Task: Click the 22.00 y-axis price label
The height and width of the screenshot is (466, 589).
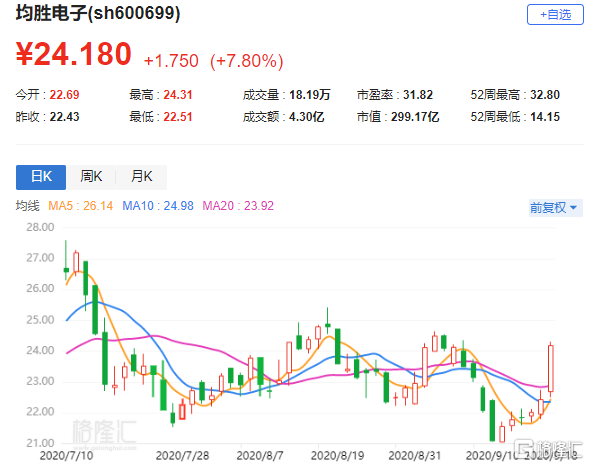Action: pos(40,412)
